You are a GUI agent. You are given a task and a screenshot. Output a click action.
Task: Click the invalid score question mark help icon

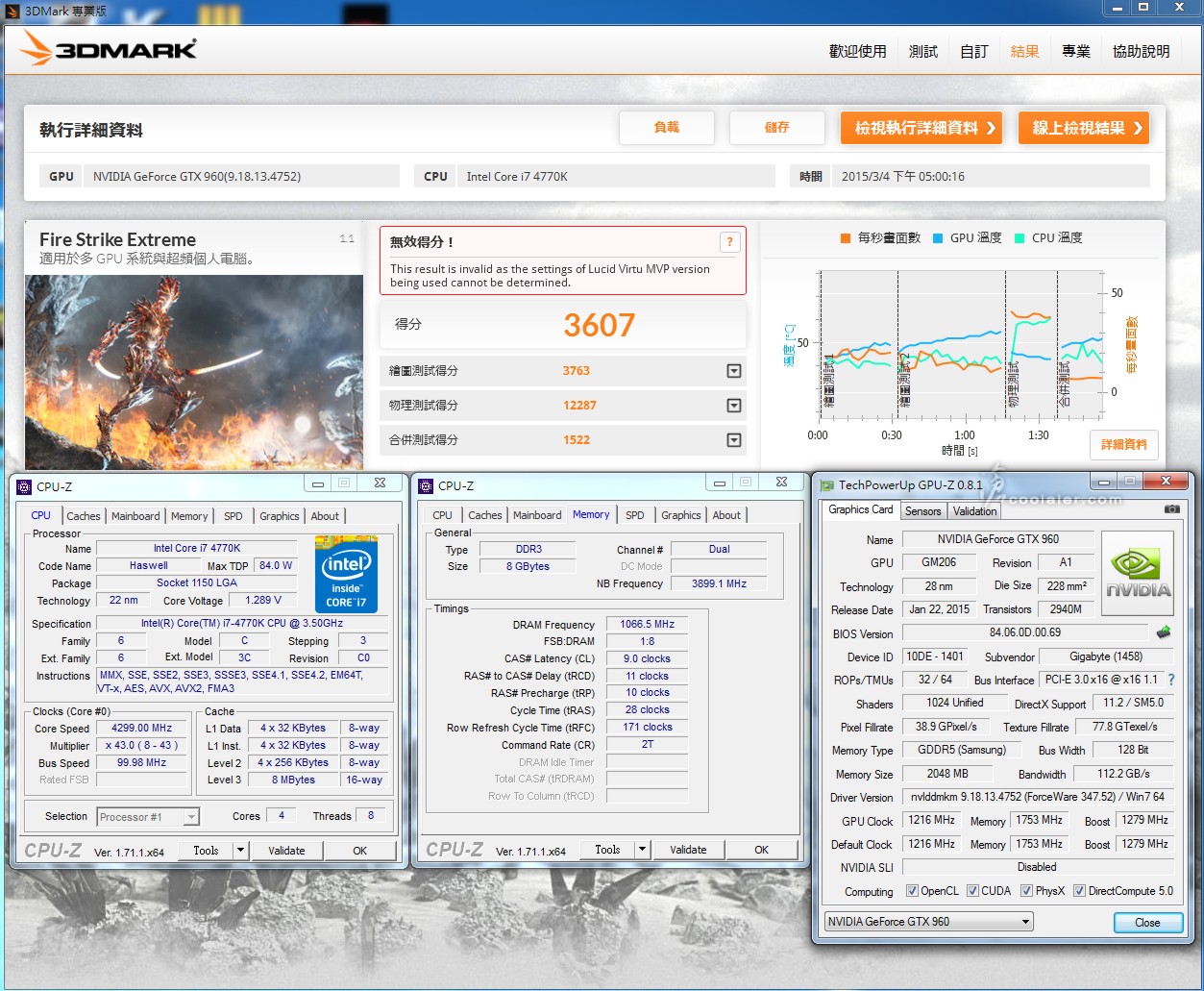coord(729,242)
